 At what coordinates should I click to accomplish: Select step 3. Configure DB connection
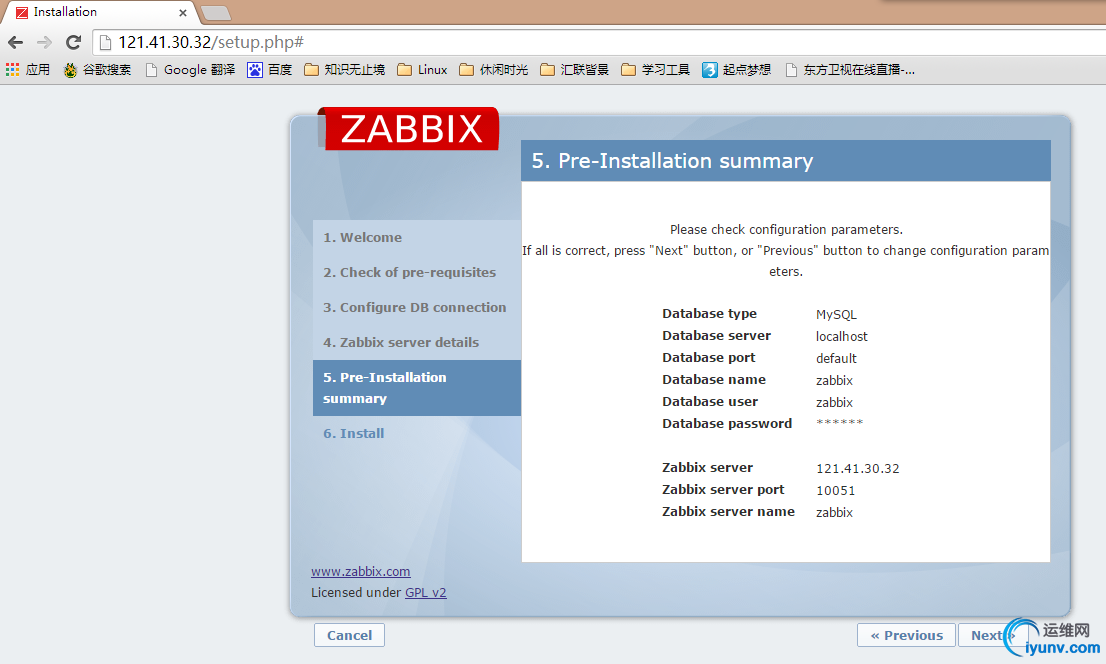coord(415,308)
